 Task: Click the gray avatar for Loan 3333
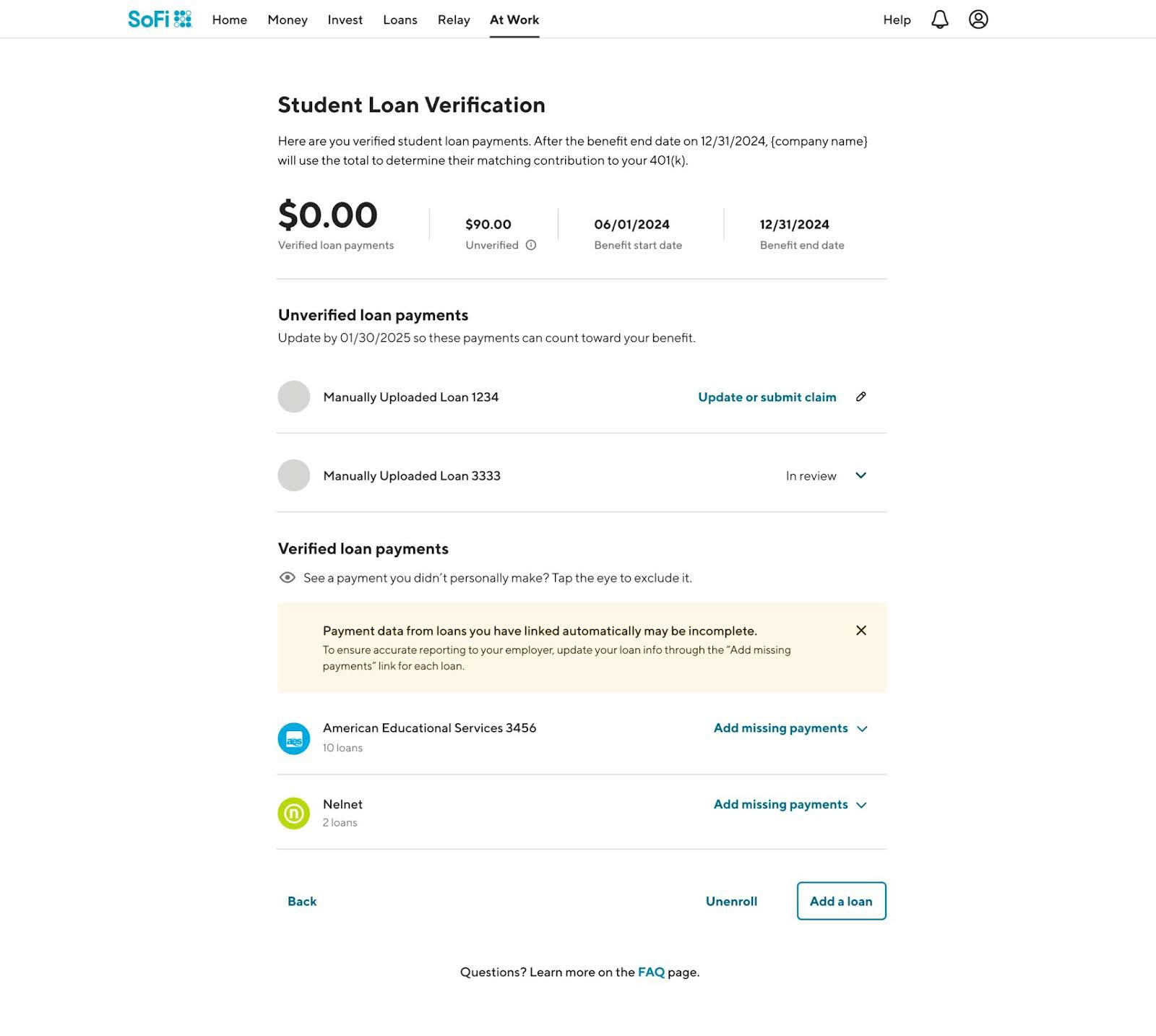click(x=294, y=475)
